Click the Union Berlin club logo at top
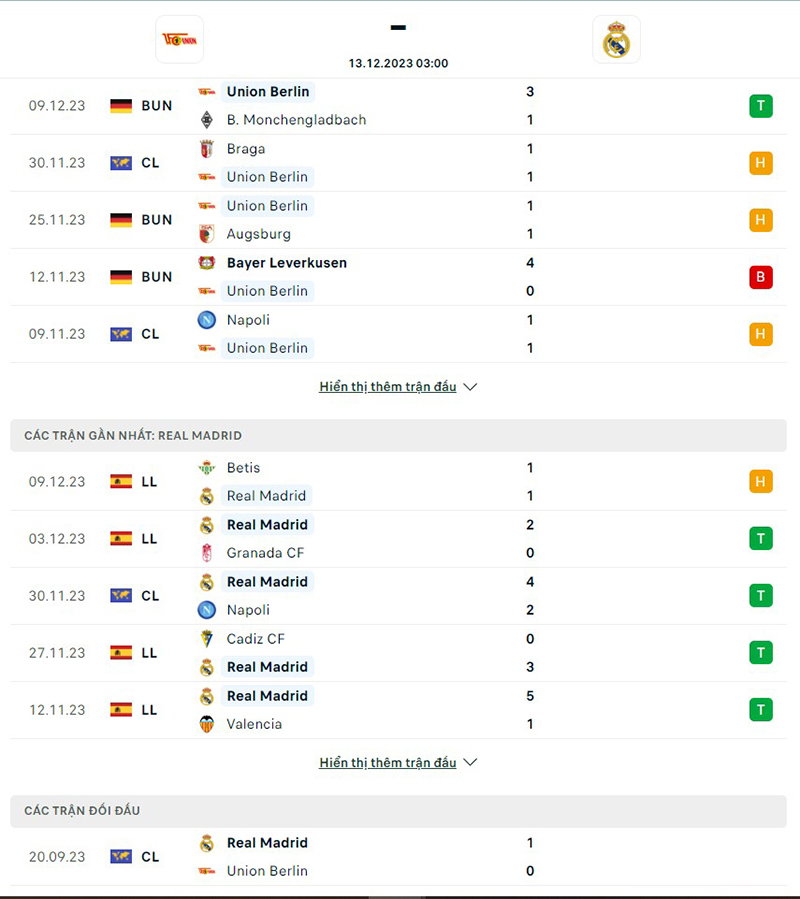This screenshot has width=800, height=899. 180,41
